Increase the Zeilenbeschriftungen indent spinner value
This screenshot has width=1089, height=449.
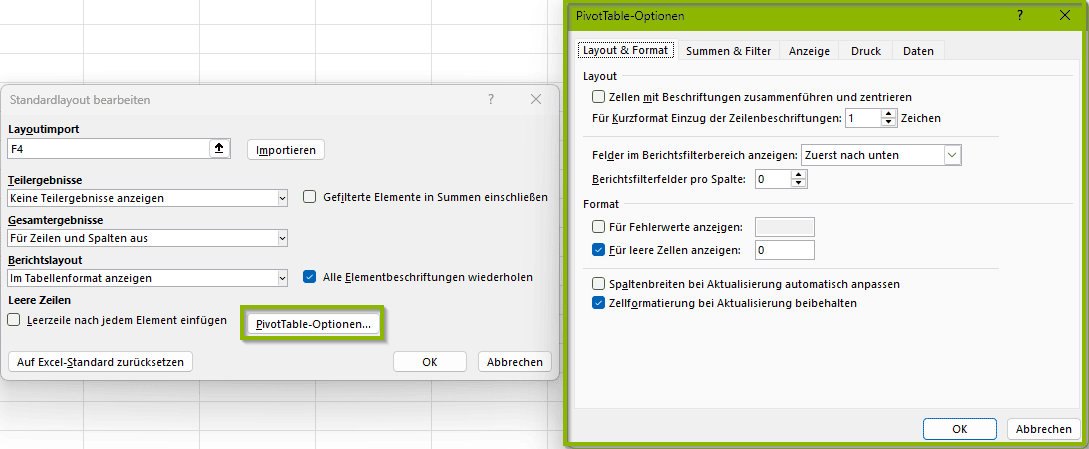tap(889, 113)
